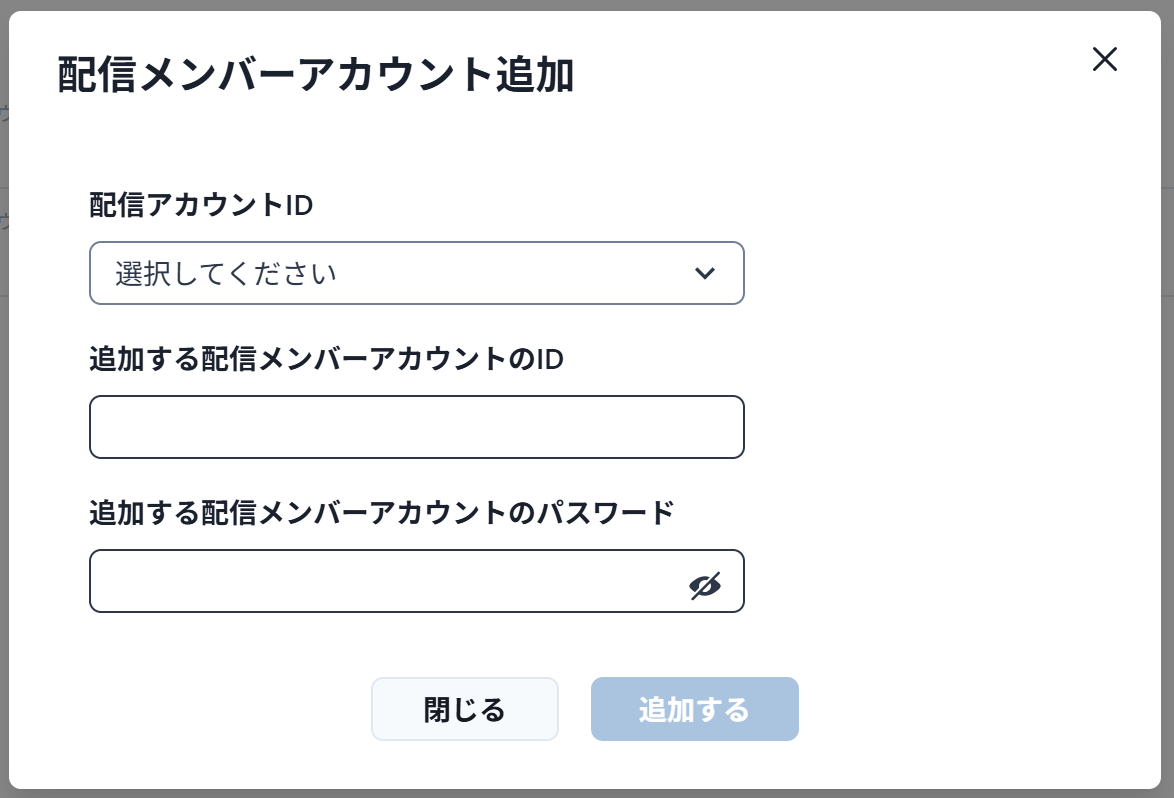
Task: Click the 配信アカウントID label
Action: 201,206
